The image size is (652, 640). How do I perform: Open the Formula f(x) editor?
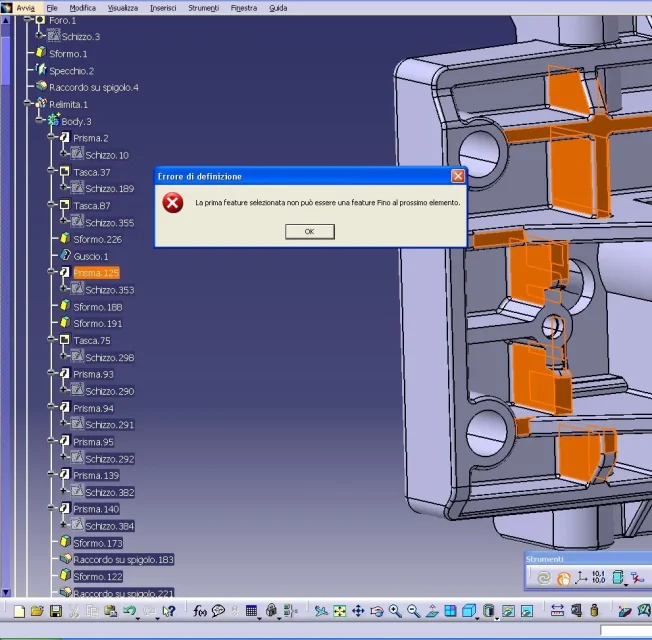pos(200,611)
